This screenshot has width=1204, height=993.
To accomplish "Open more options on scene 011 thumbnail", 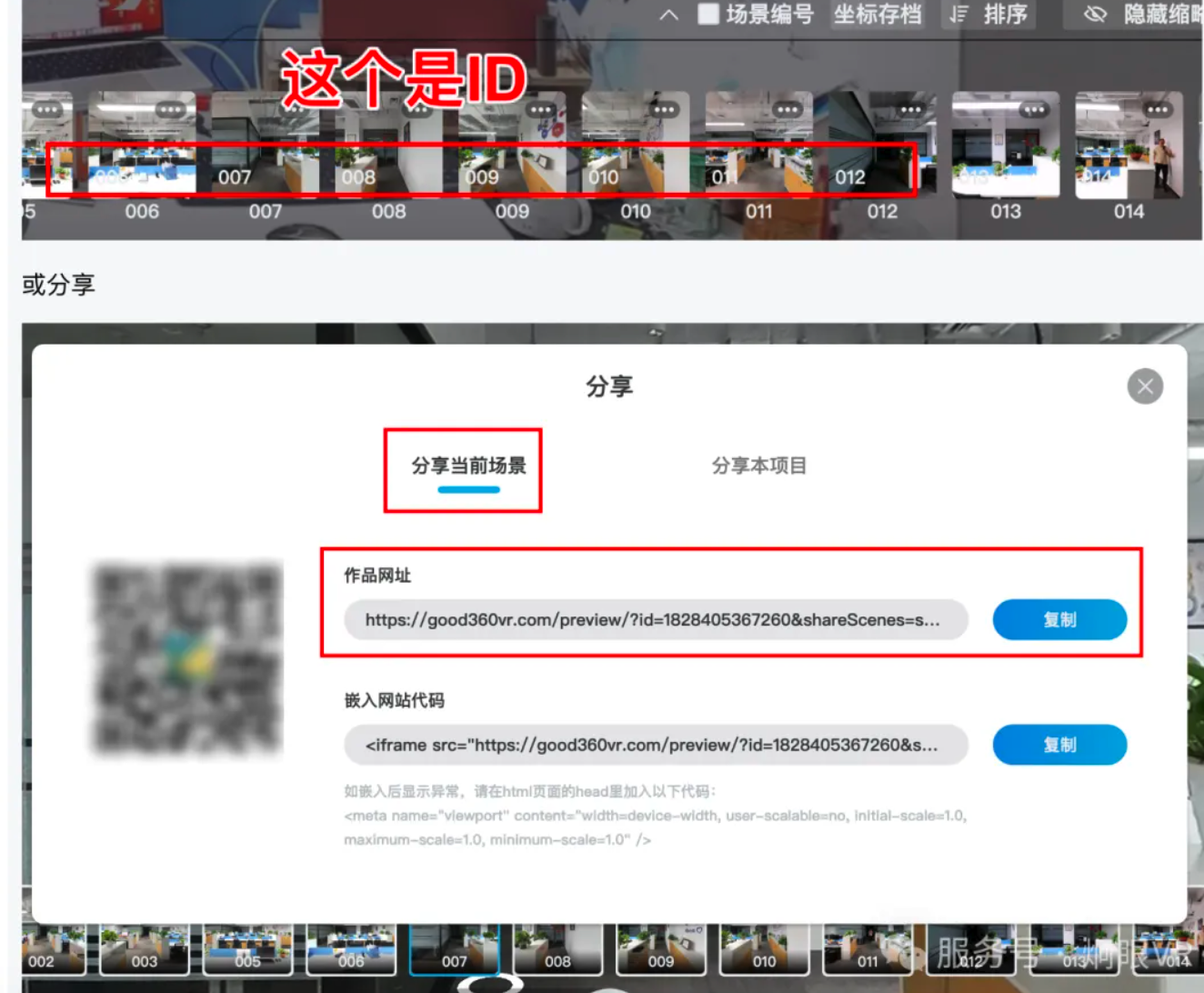I will coord(788,110).
